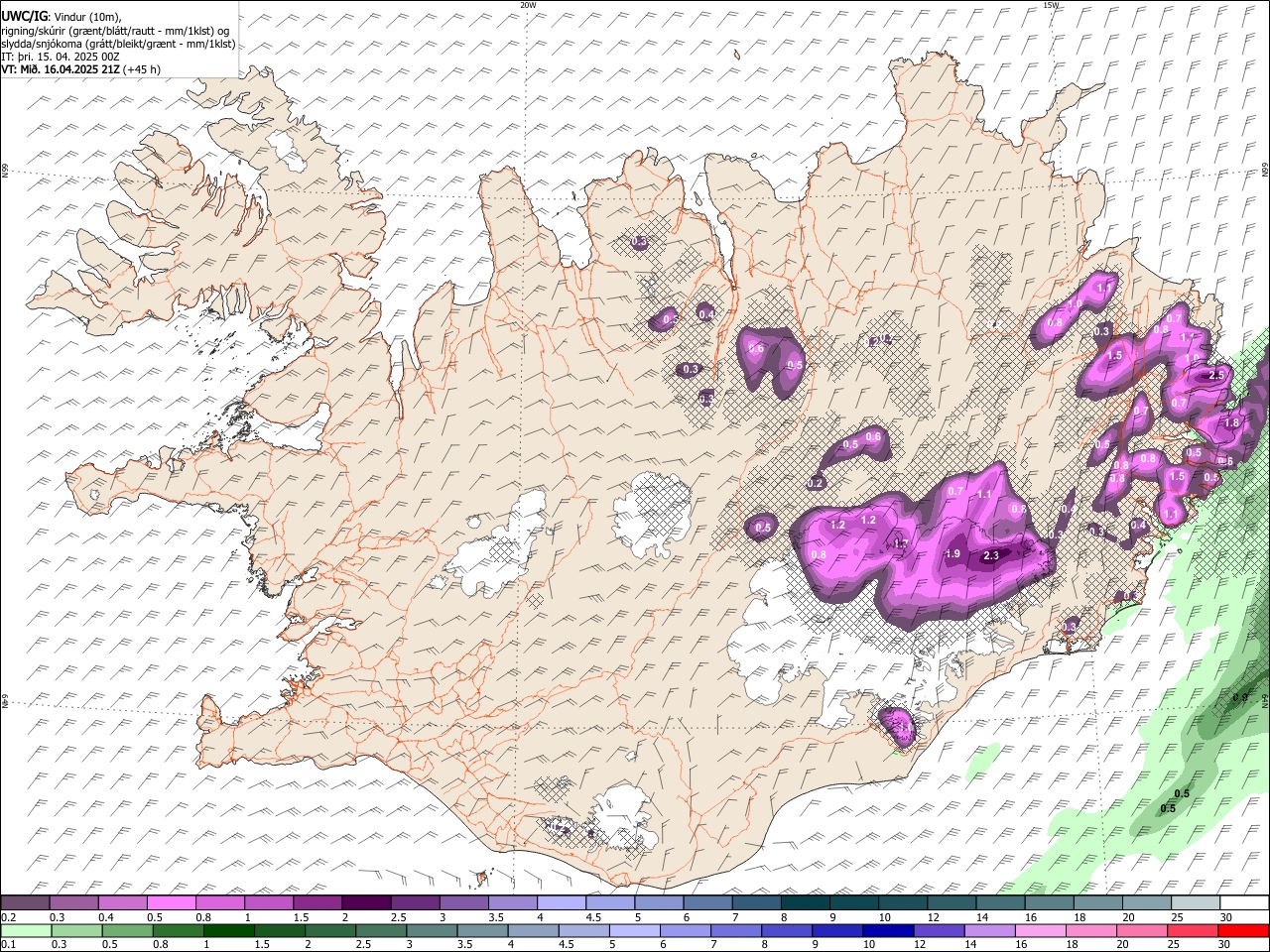Image resolution: width=1270 pixels, height=952 pixels.
Task: Click the 30 label in the top legend row
Action: [x=1226, y=917]
